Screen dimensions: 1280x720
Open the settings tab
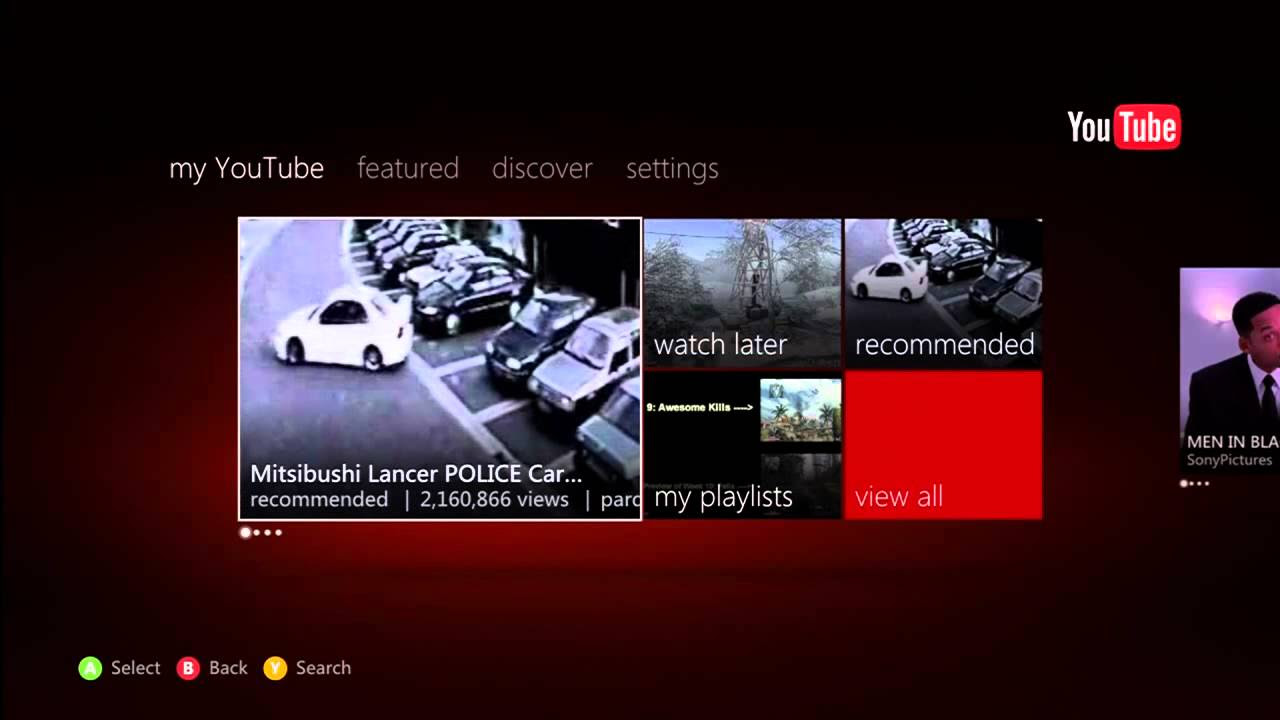click(x=672, y=169)
